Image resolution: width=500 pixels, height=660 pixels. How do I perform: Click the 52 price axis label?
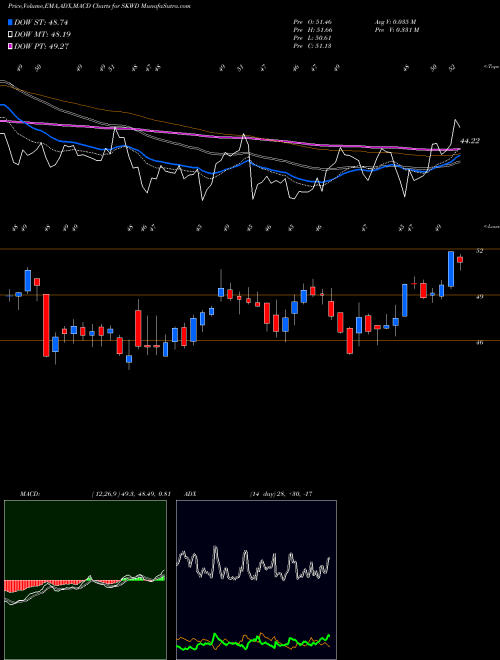(x=479, y=250)
